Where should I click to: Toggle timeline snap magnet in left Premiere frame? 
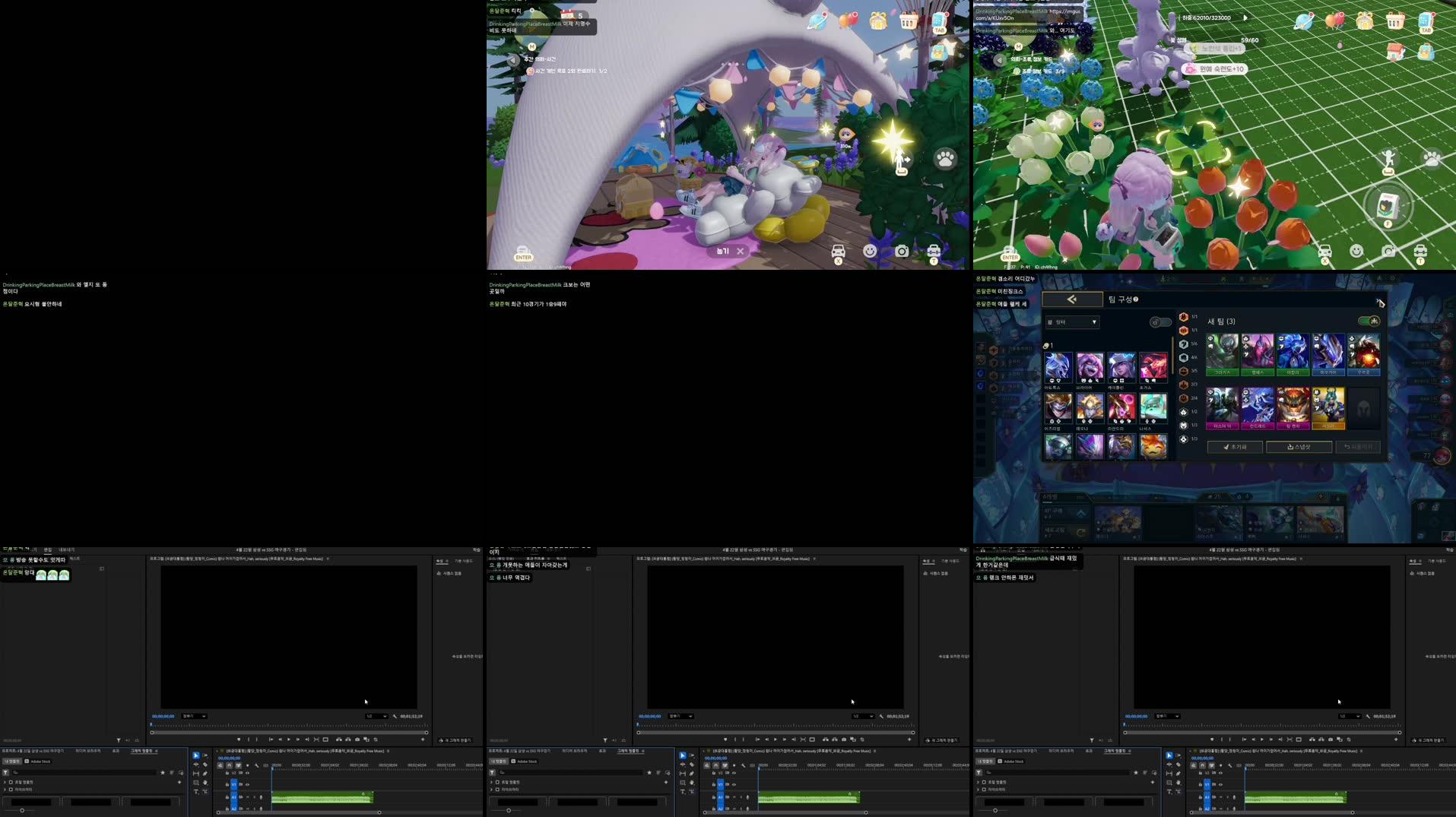coord(229,765)
